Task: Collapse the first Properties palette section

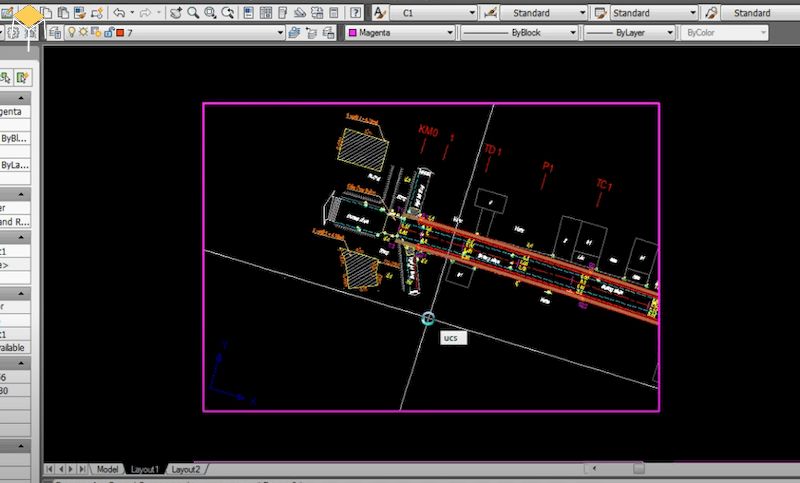Action: 20,98
